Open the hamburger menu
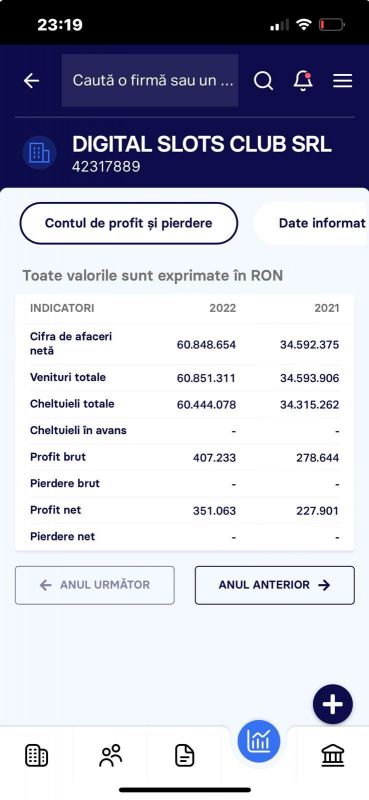369x800 pixels. click(342, 81)
